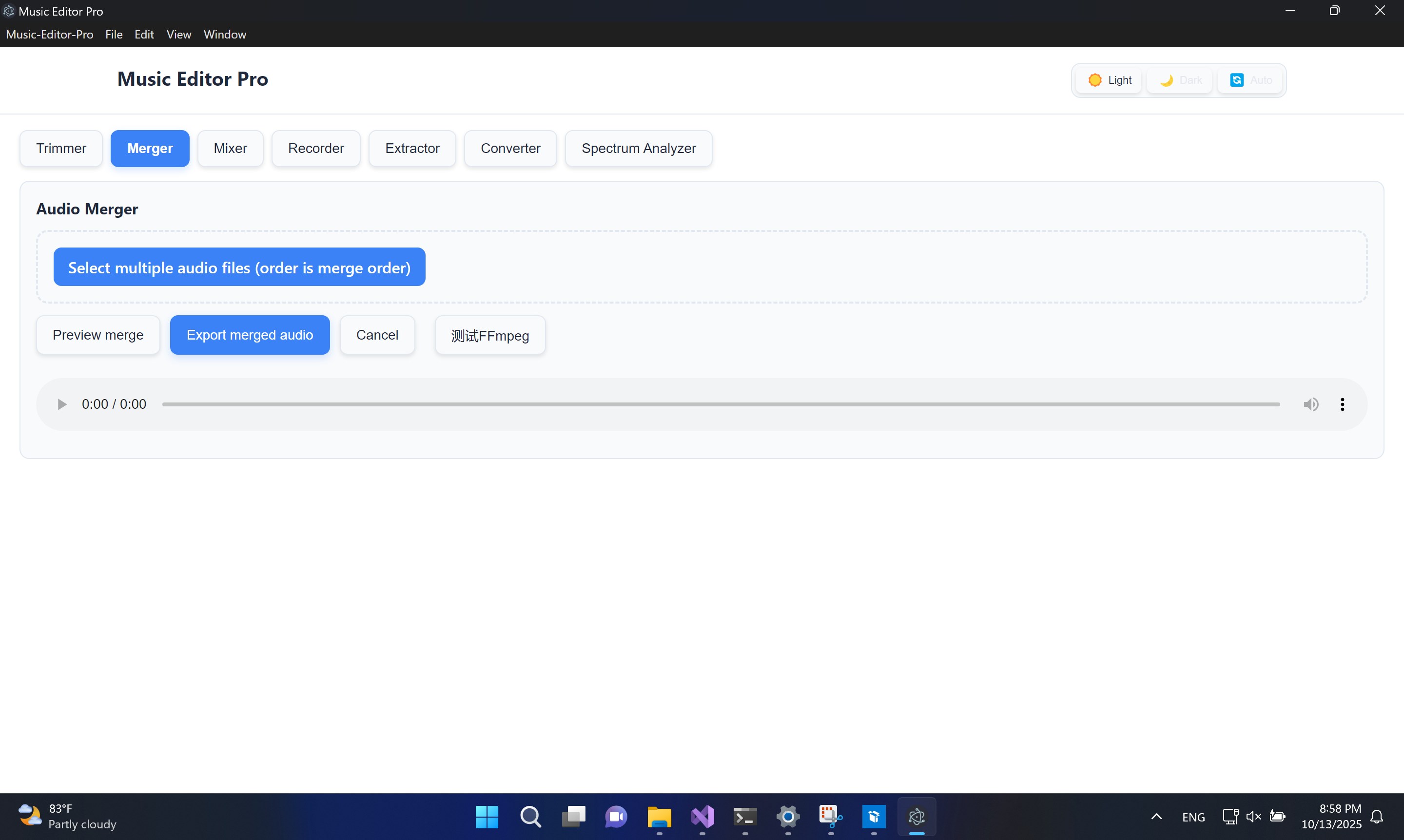
Task: Switch to Dark theme
Action: click(1180, 80)
